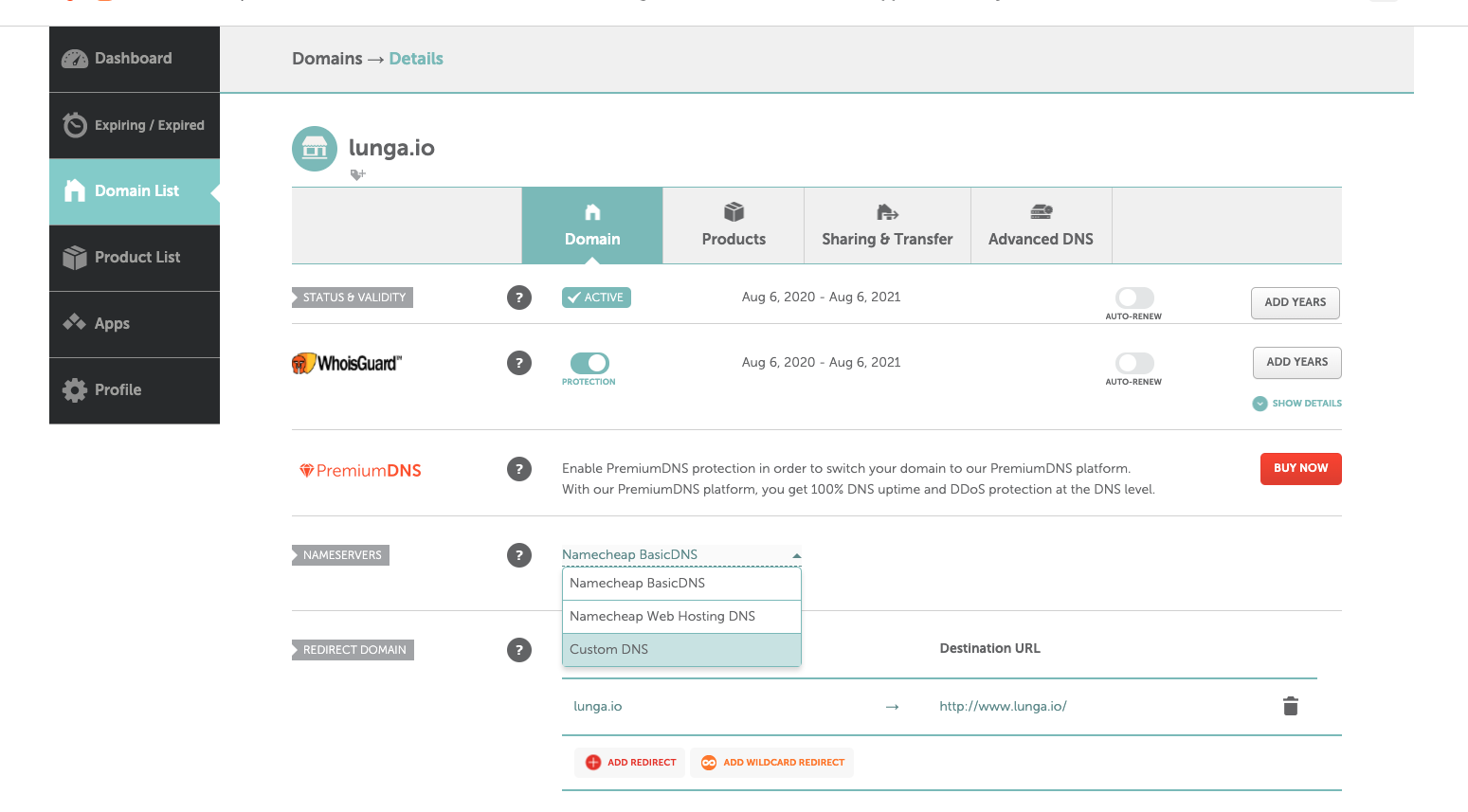This screenshot has height=812, width=1468.
Task: Click Buy Now for PremiumDNS
Action: [1301, 469]
